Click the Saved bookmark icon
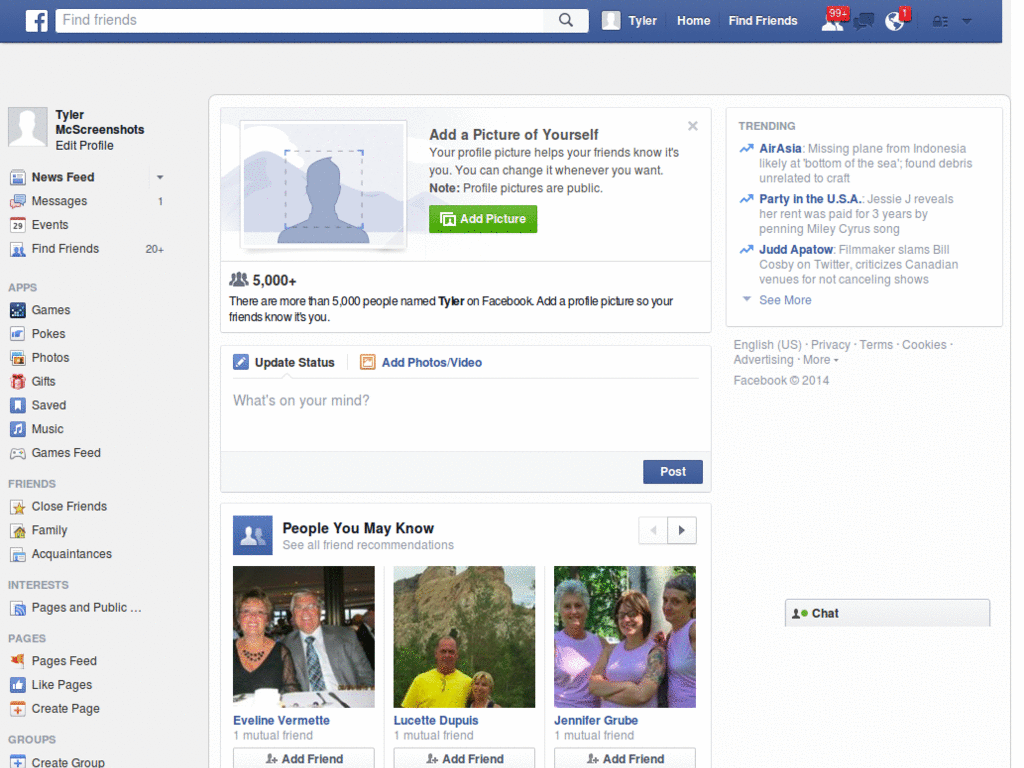 tap(18, 406)
